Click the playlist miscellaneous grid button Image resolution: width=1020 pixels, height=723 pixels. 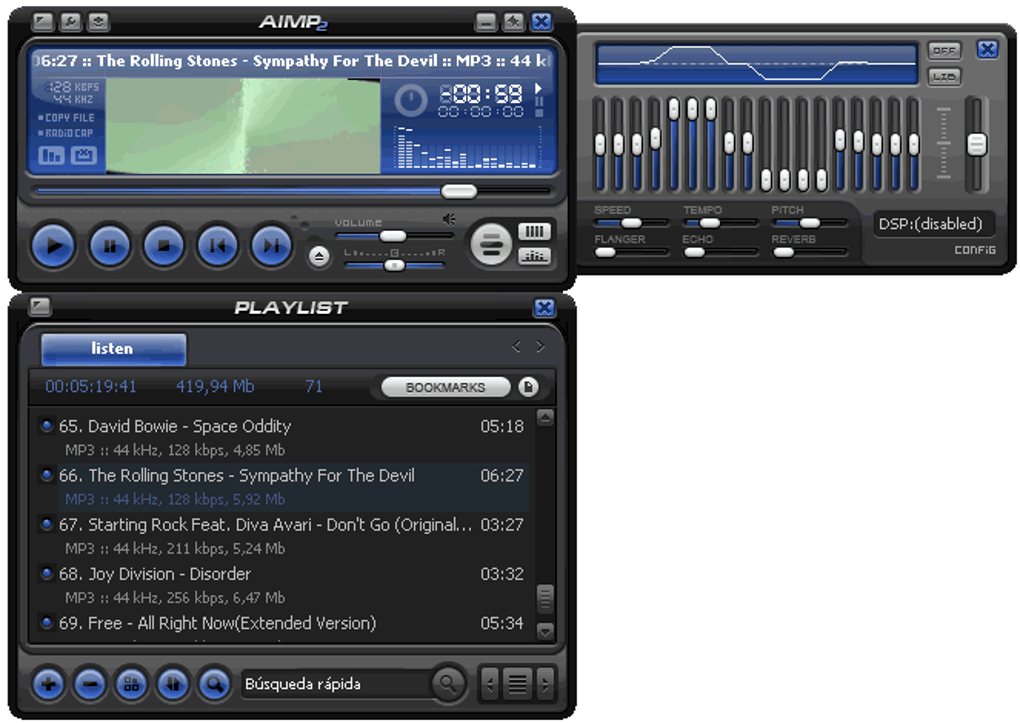point(131,685)
